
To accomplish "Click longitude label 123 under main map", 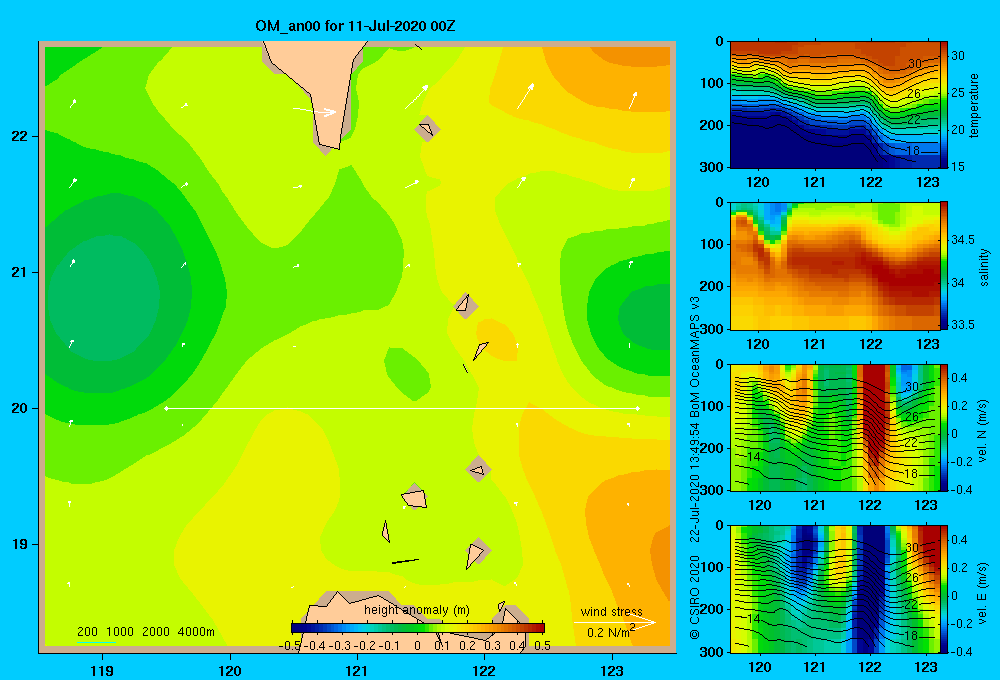I will [x=612, y=670].
